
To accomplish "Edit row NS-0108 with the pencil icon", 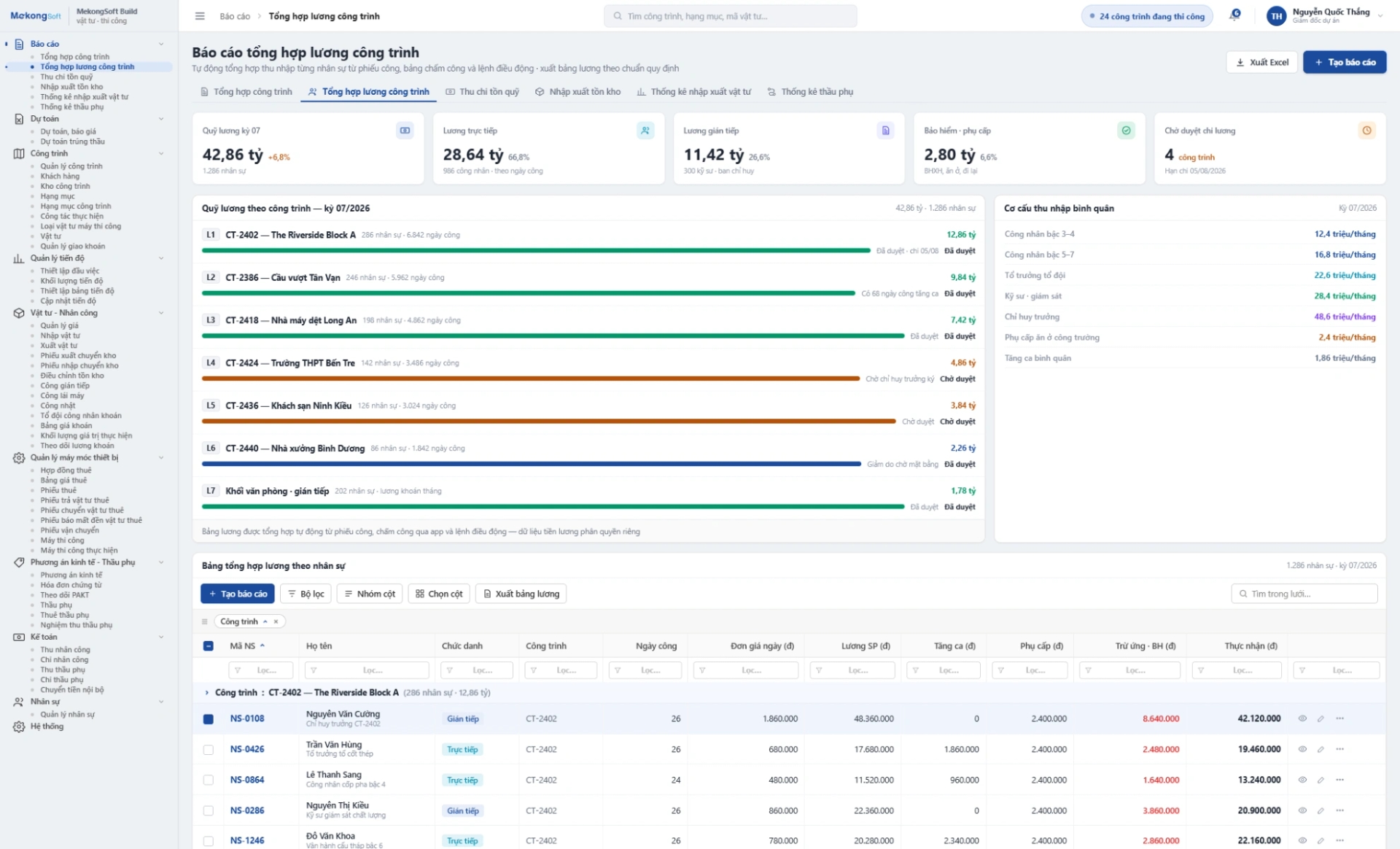I will click(1321, 719).
